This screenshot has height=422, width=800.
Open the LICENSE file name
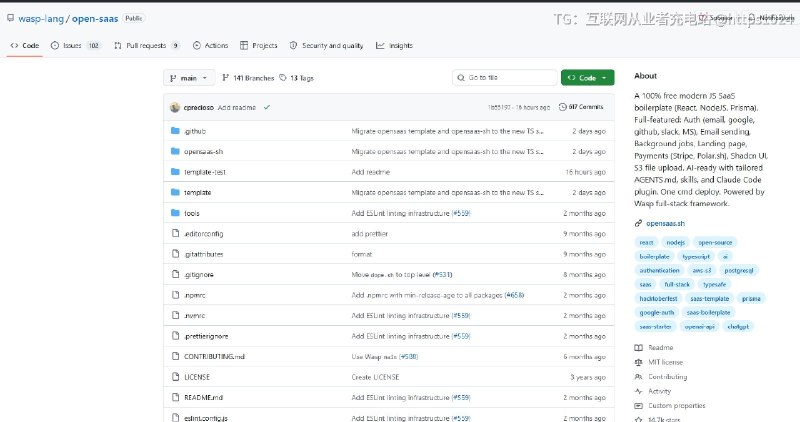coord(197,377)
